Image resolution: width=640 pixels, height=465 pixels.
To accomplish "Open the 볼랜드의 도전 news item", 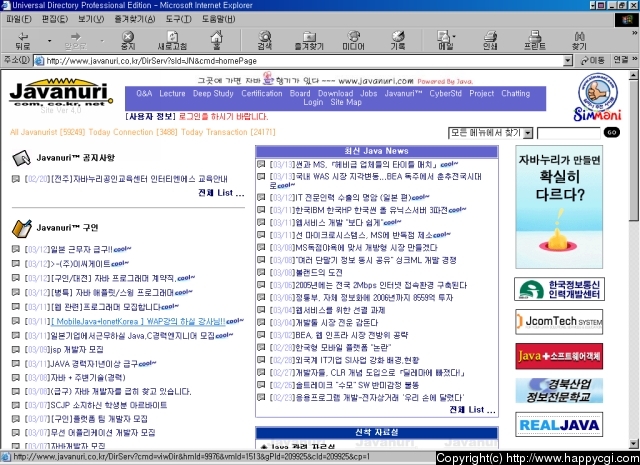I will click(318, 272).
